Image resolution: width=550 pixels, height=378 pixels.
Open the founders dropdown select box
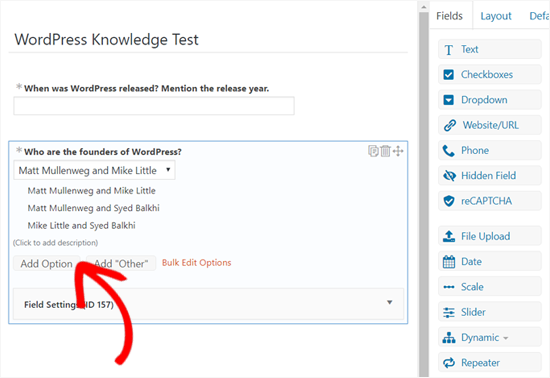pyautogui.click(x=94, y=170)
